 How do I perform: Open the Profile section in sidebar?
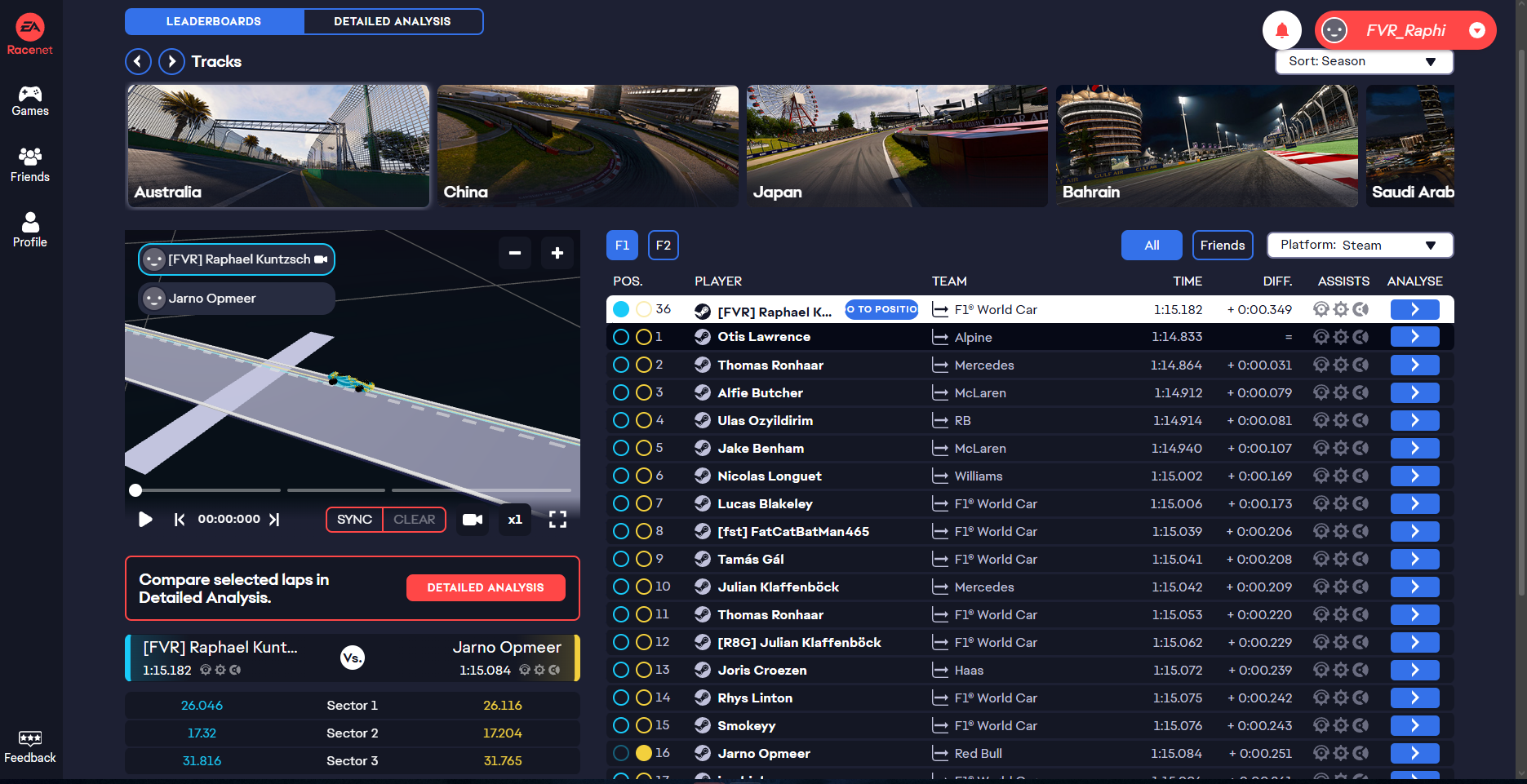(30, 230)
